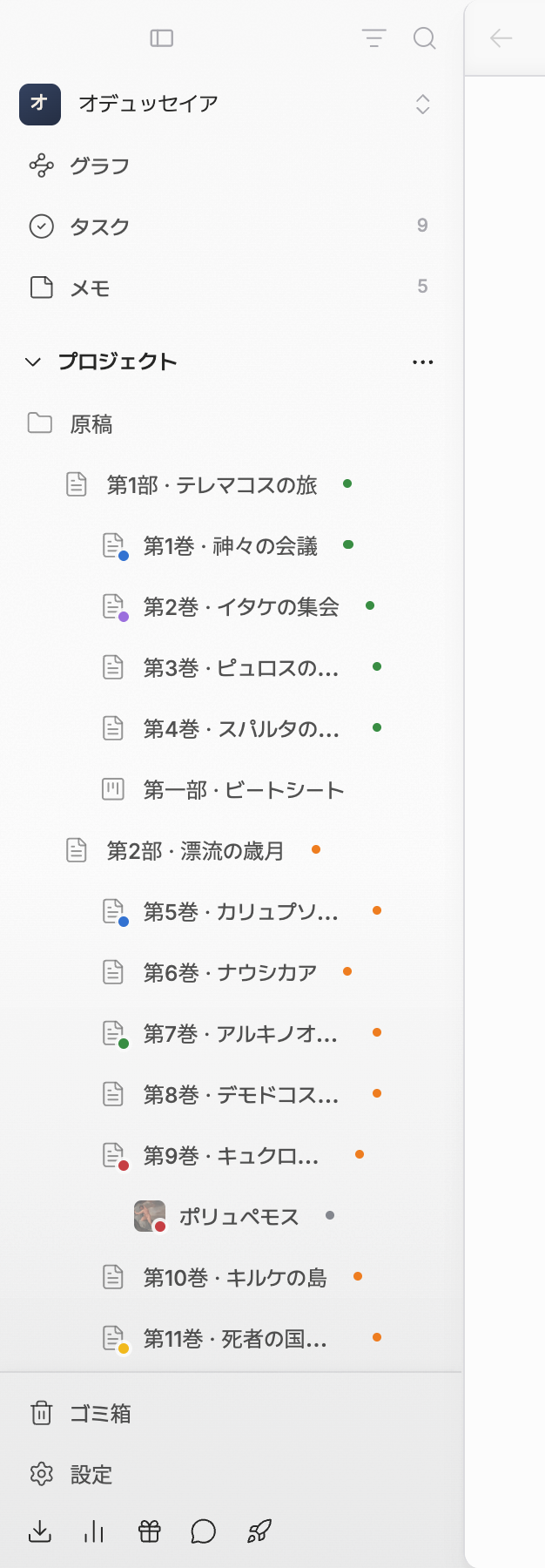Screen dimensions: 545x1568
Task: Click the rocket icon
Action: coord(259,1531)
